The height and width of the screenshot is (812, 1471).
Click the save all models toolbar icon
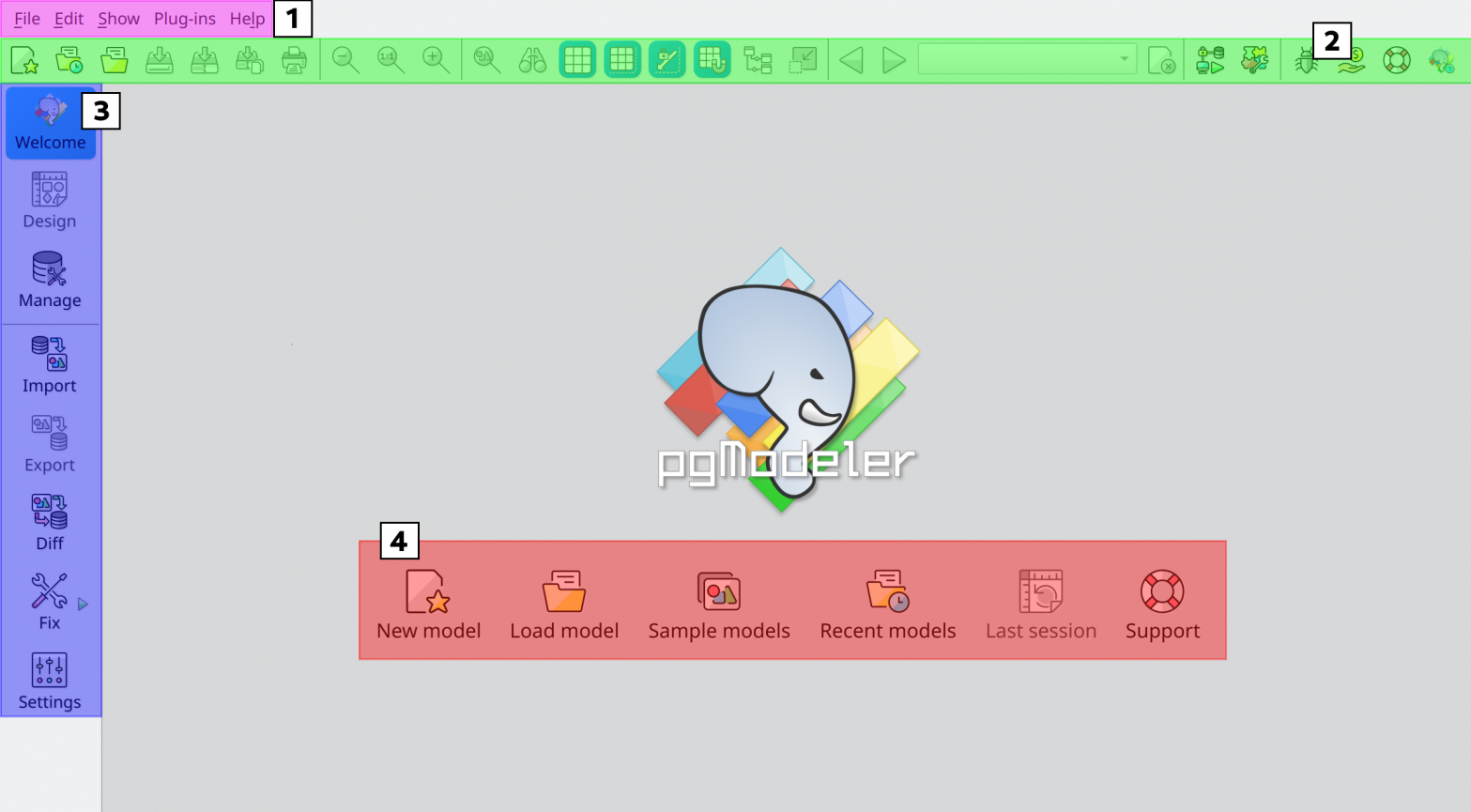tap(250, 60)
